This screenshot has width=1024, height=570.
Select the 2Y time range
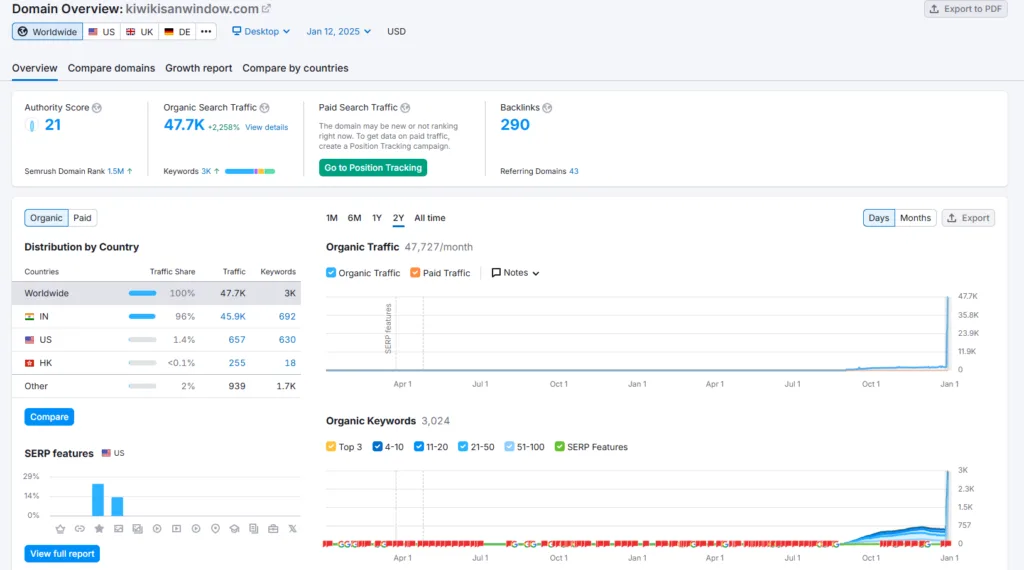[x=398, y=218]
